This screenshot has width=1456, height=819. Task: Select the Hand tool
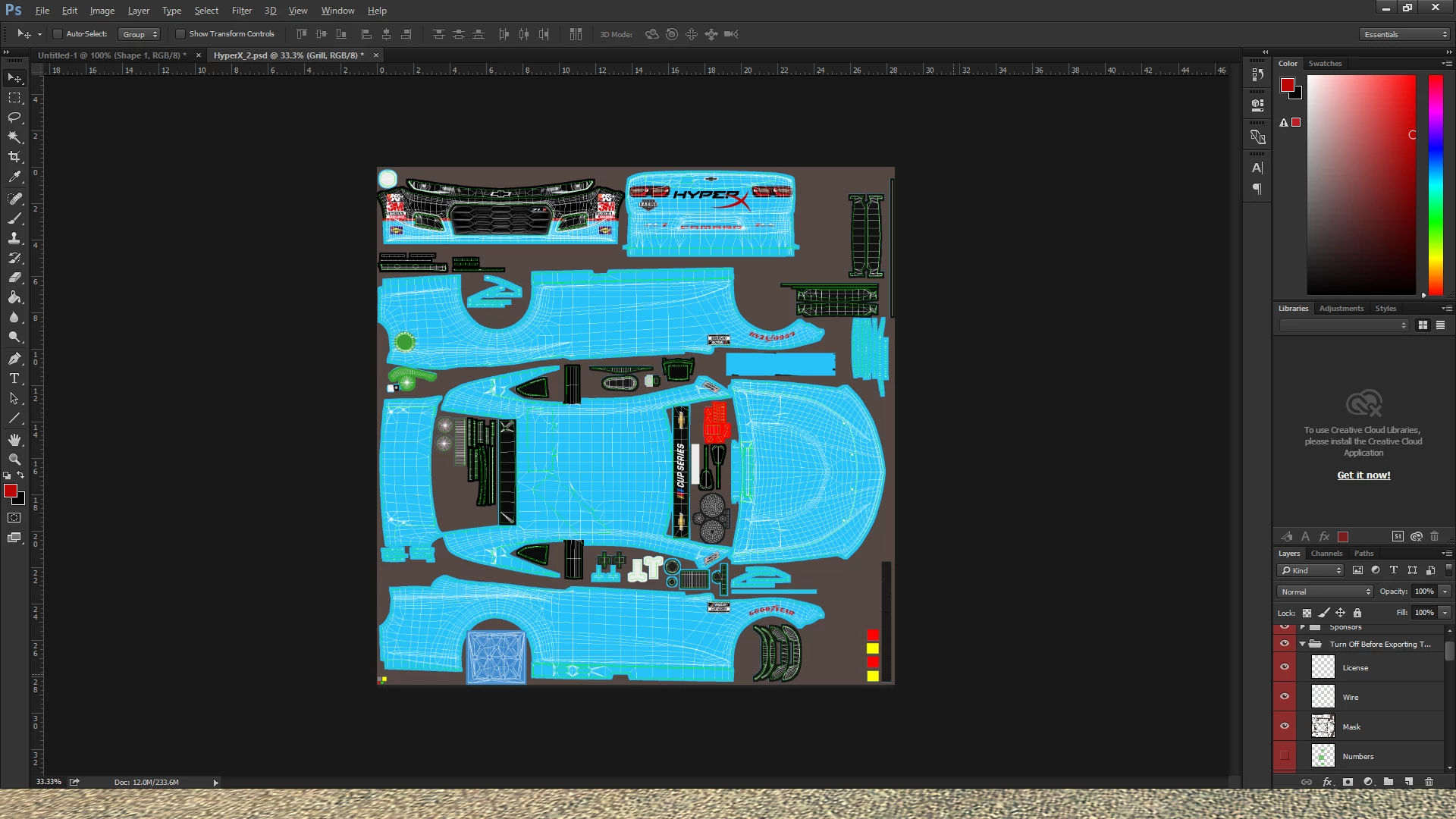pyautogui.click(x=14, y=440)
